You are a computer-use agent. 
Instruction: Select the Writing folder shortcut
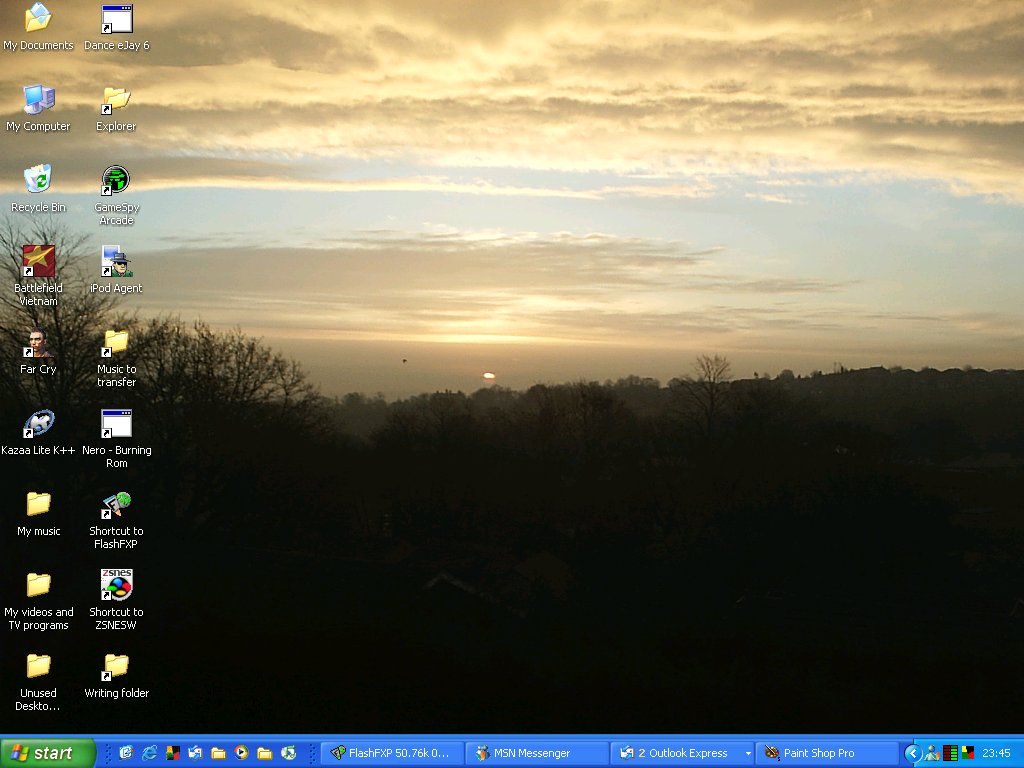coord(116,667)
